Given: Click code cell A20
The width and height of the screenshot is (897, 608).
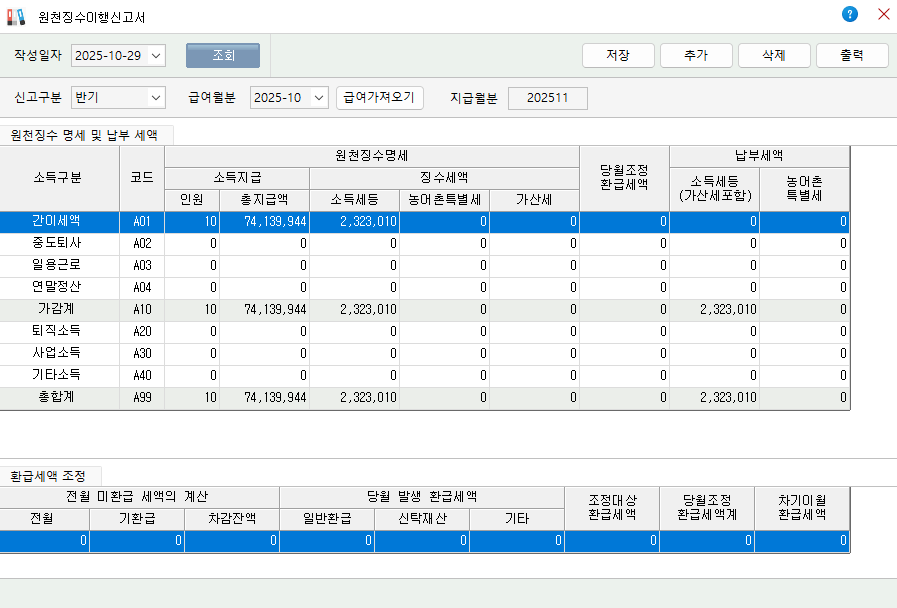Looking at the screenshot, I should tap(142, 331).
